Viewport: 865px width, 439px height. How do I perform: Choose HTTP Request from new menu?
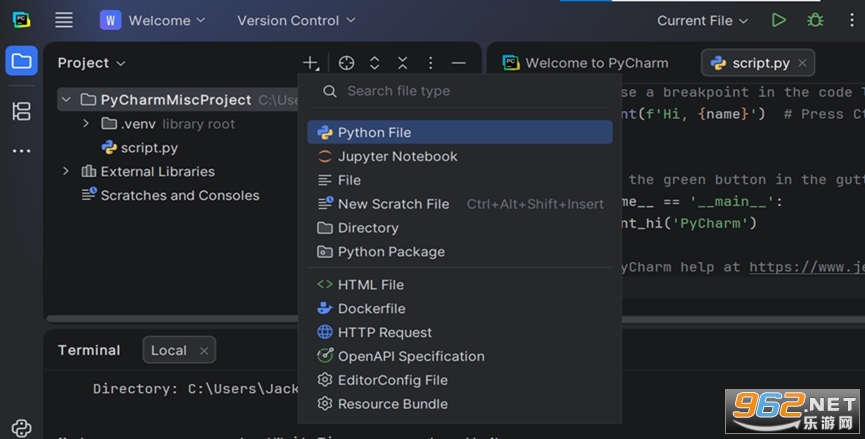point(460,332)
